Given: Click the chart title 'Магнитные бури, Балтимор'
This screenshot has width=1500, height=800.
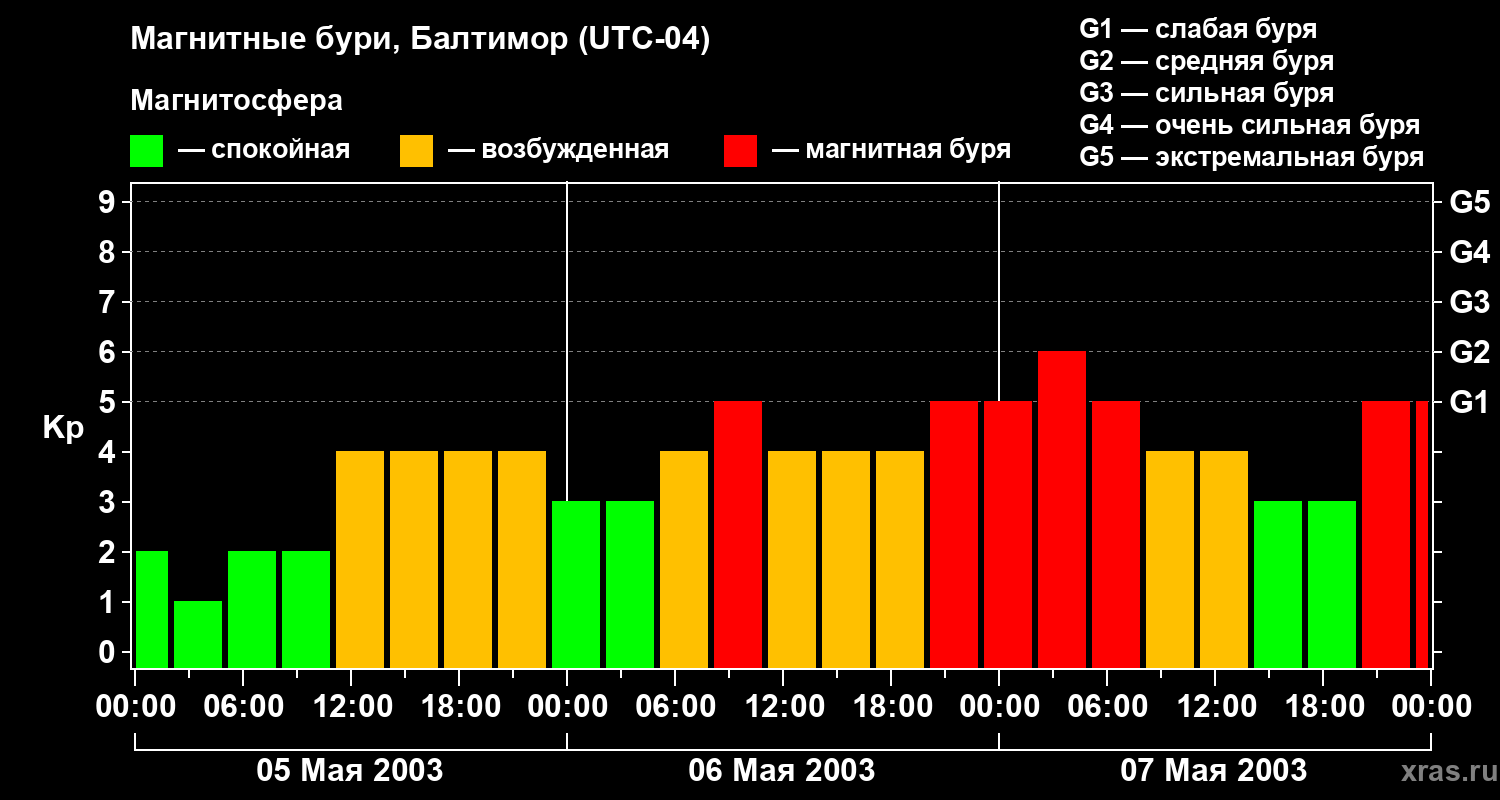Looking at the screenshot, I should 420,40.
